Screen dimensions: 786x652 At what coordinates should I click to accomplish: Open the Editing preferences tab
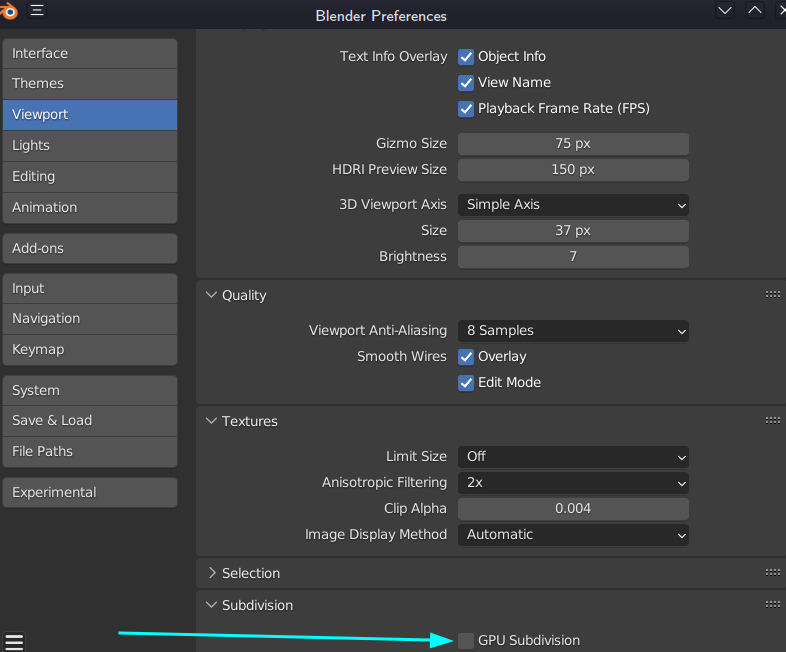(x=90, y=177)
